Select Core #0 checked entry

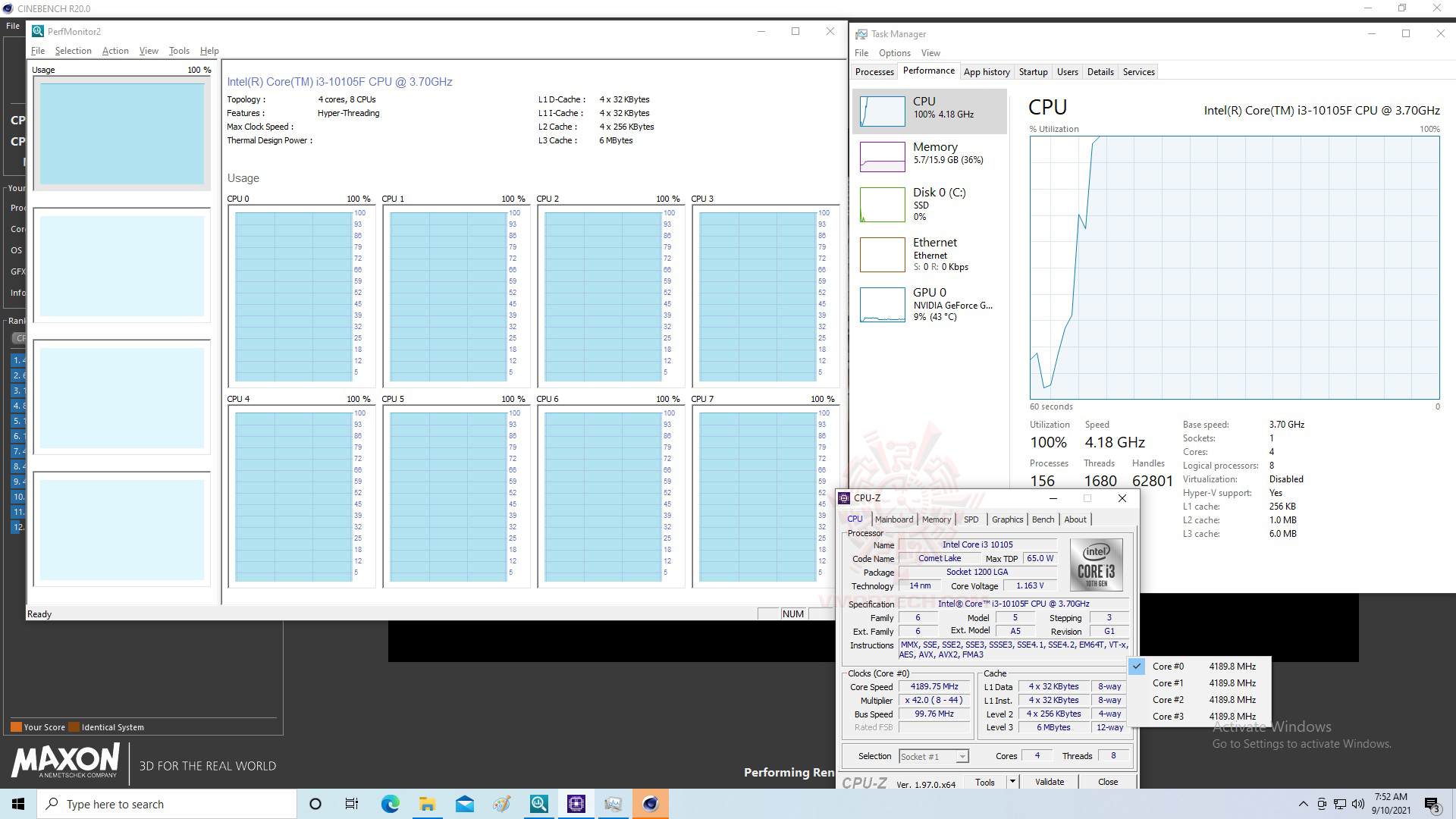click(x=1168, y=667)
